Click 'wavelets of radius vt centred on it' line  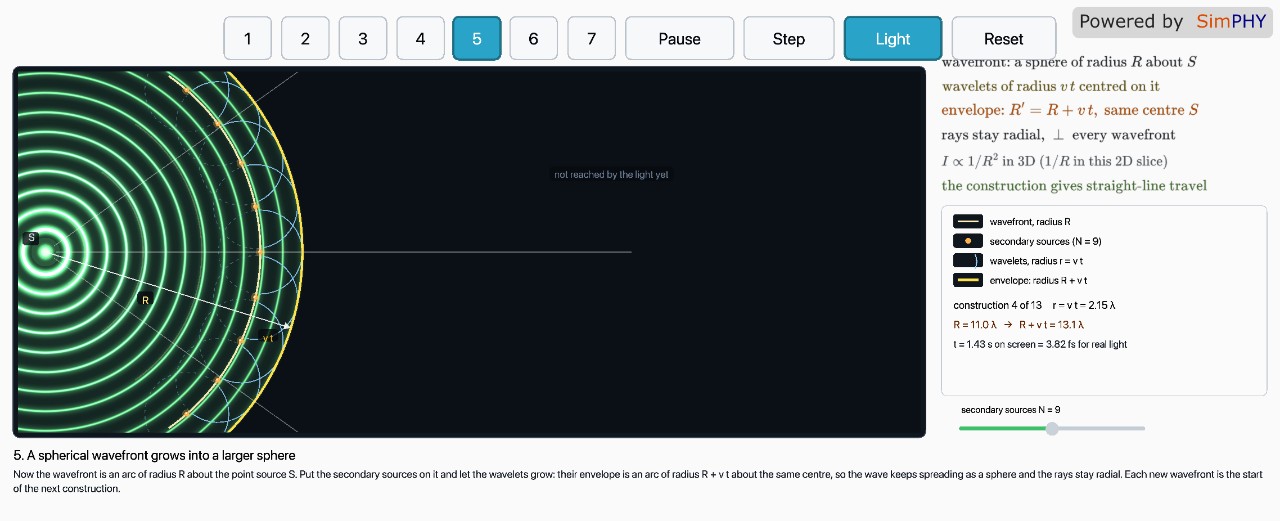tap(1050, 86)
